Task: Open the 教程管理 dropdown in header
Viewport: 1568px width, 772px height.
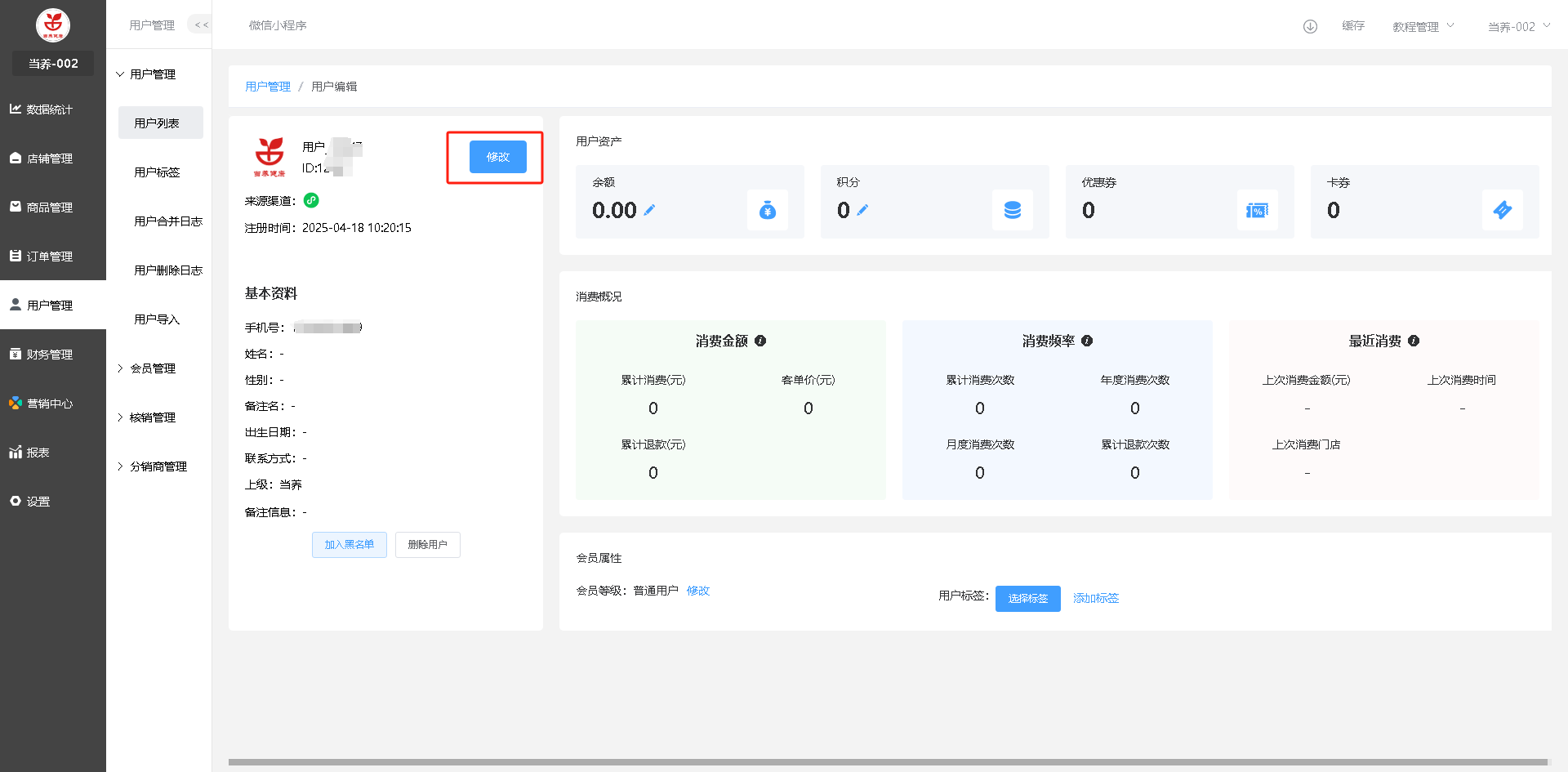Action: tap(1423, 26)
